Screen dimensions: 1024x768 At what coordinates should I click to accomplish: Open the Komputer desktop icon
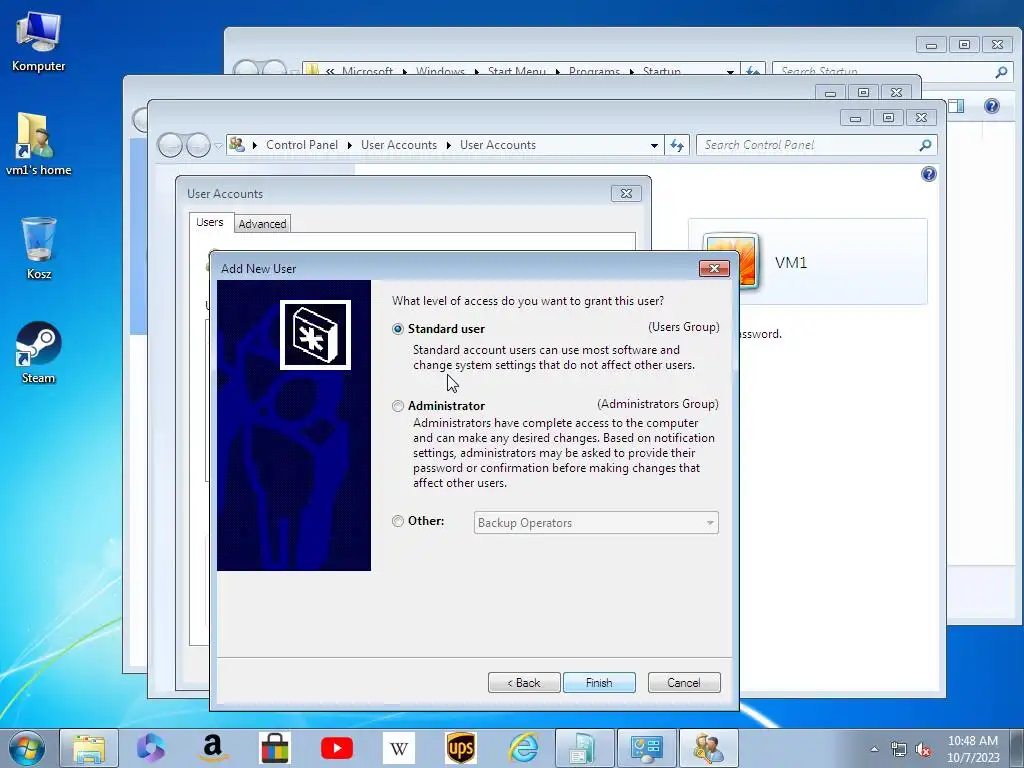(x=38, y=41)
